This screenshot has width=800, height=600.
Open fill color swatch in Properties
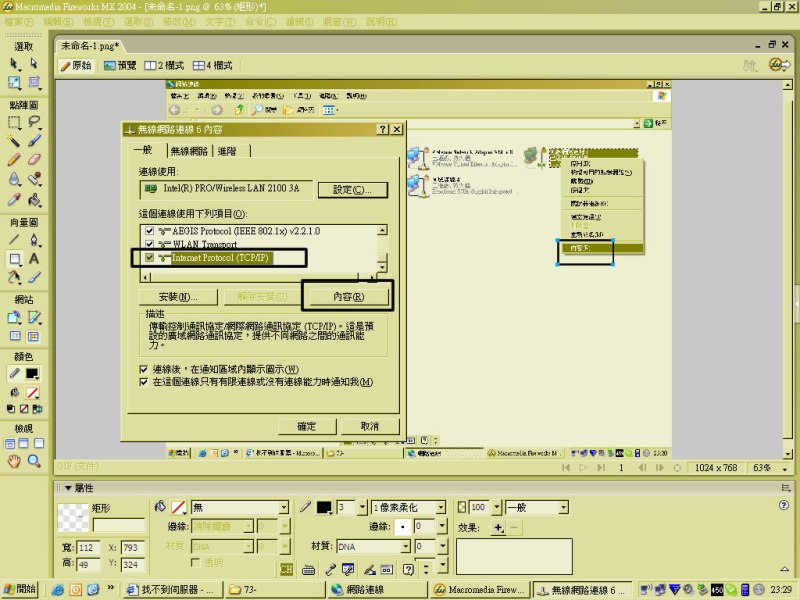pos(178,508)
